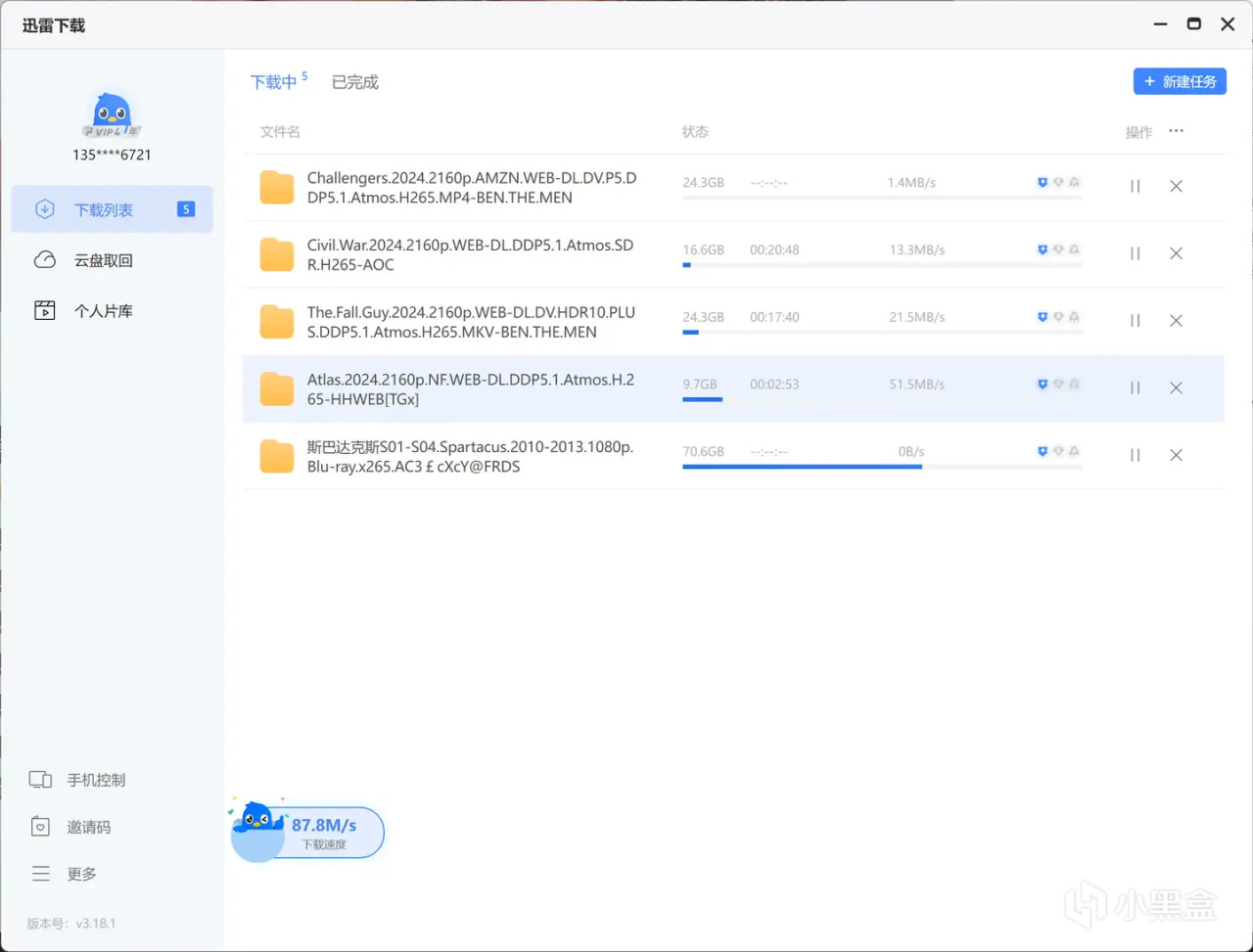Delete the Challengers download task
Viewport: 1253px width, 952px height.
click(x=1177, y=186)
